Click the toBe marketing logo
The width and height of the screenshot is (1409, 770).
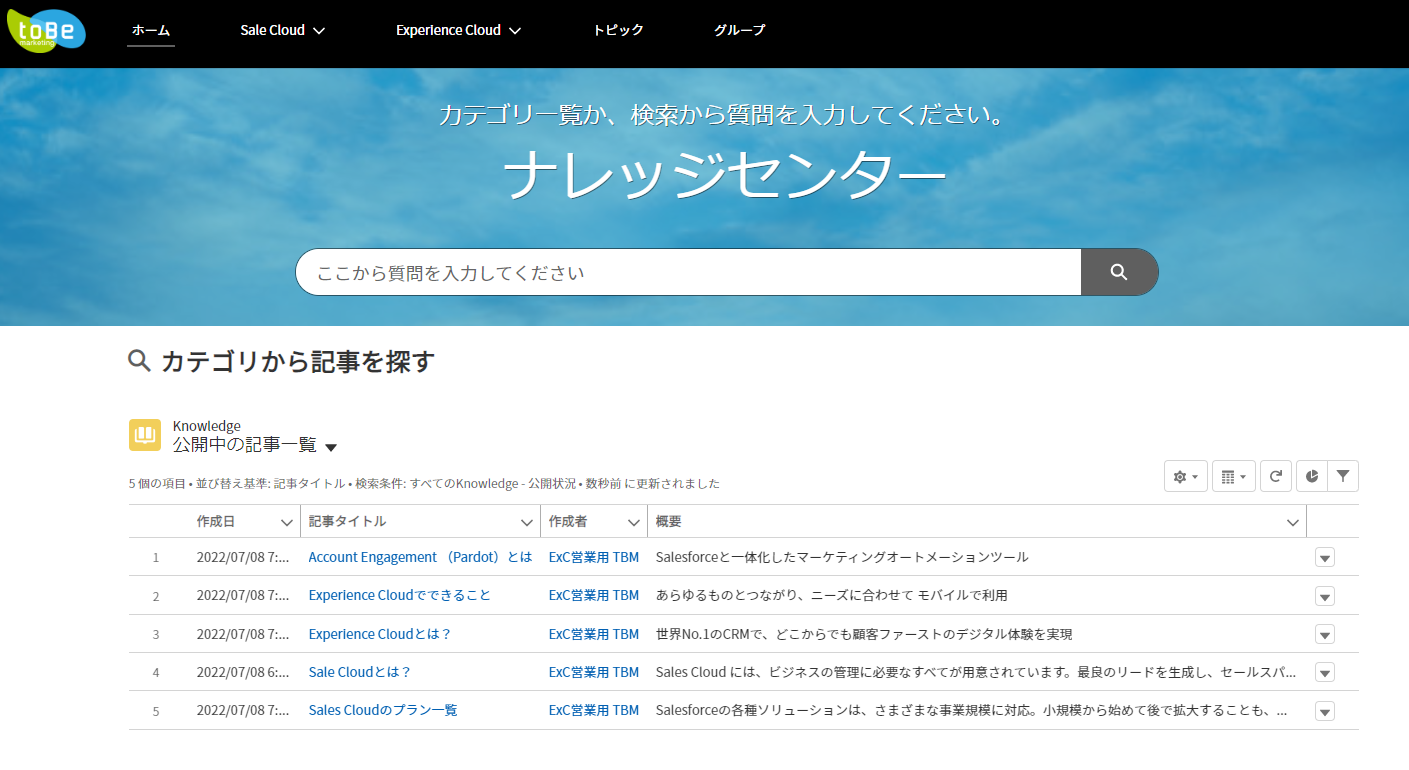47,29
